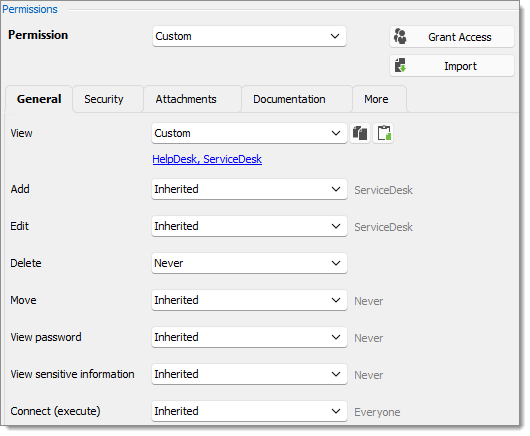Select the General tab
The image size is (530, 436).
(39, 99)
